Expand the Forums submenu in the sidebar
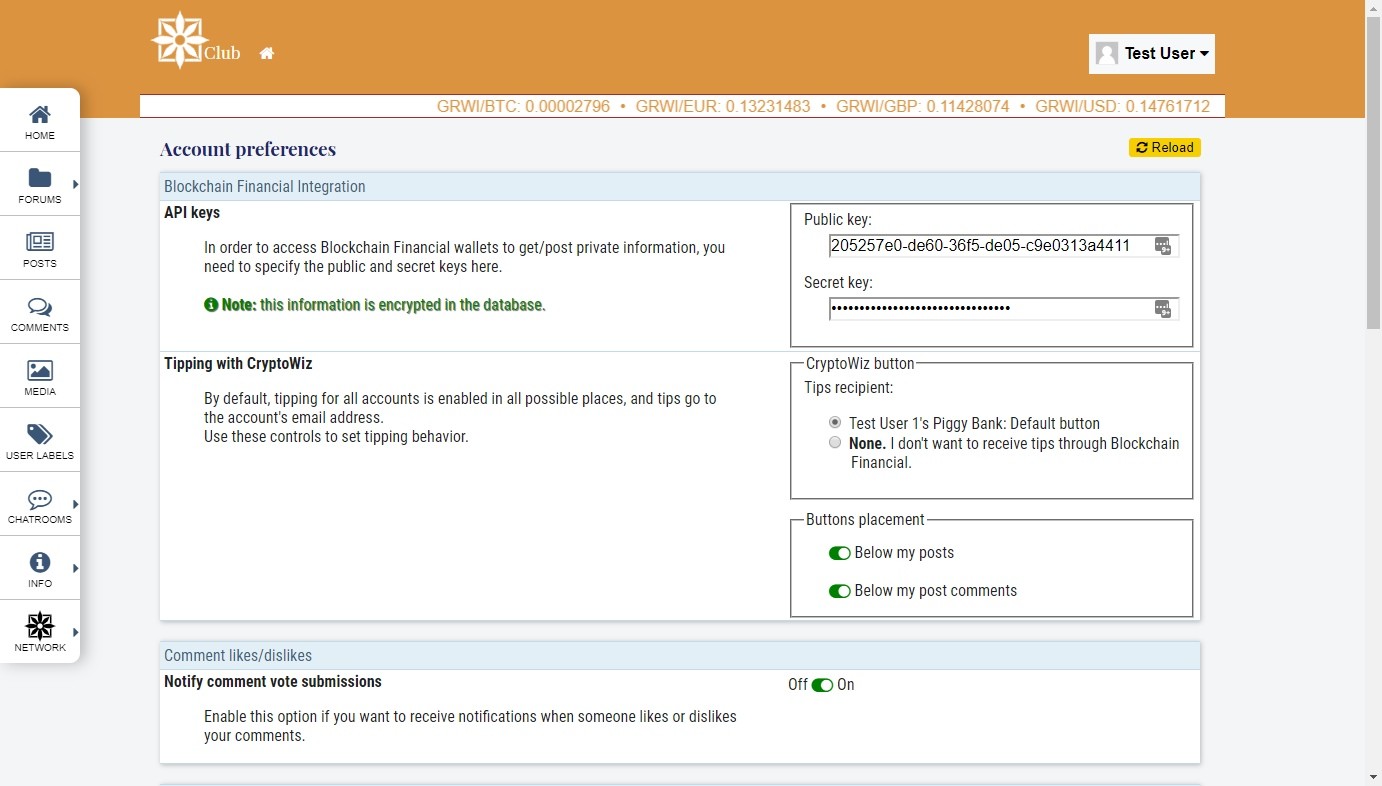The image size is (1382, 786). [x=75, y=184]
